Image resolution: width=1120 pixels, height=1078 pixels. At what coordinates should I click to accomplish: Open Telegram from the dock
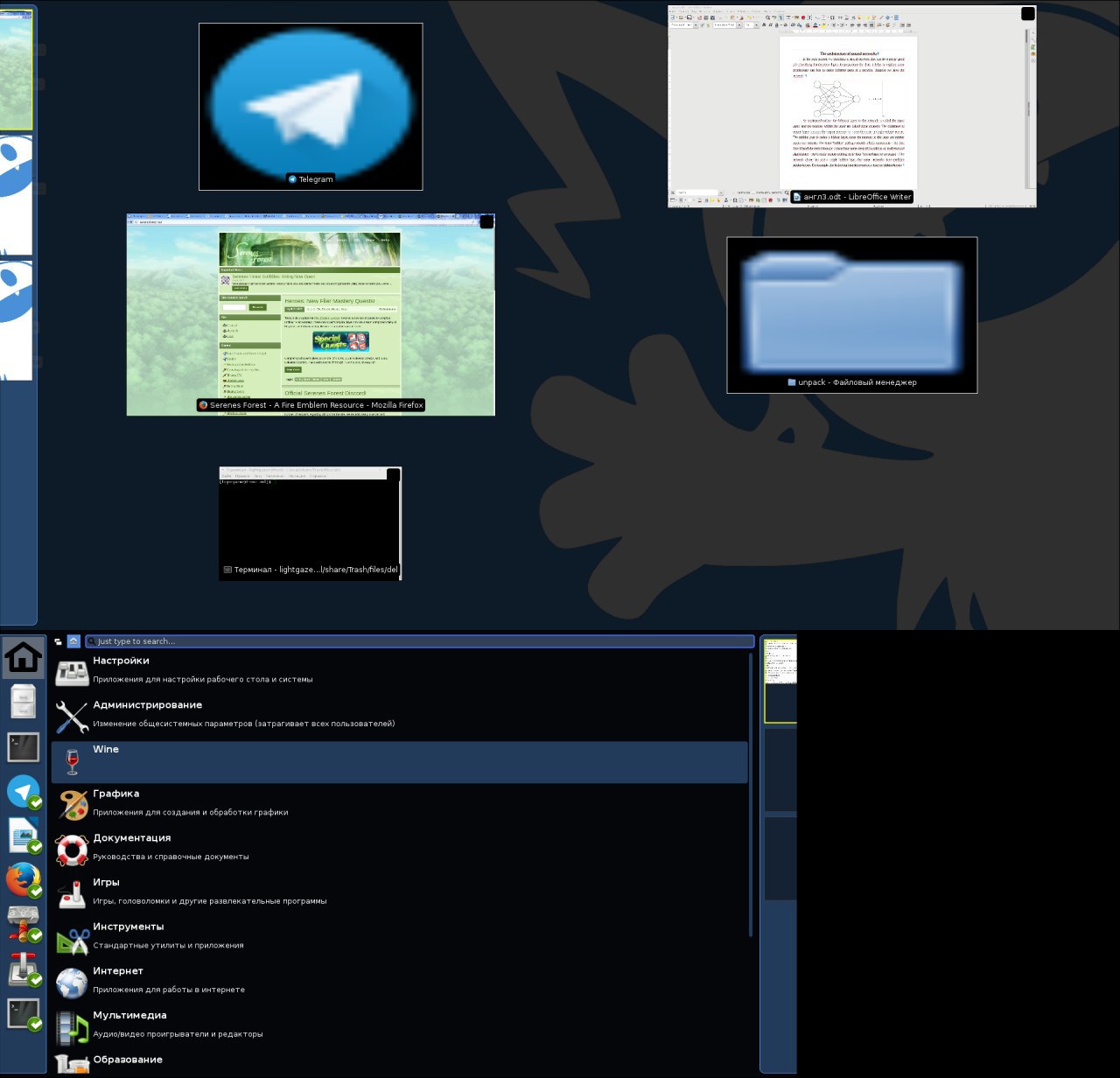[x=24, y=792]
